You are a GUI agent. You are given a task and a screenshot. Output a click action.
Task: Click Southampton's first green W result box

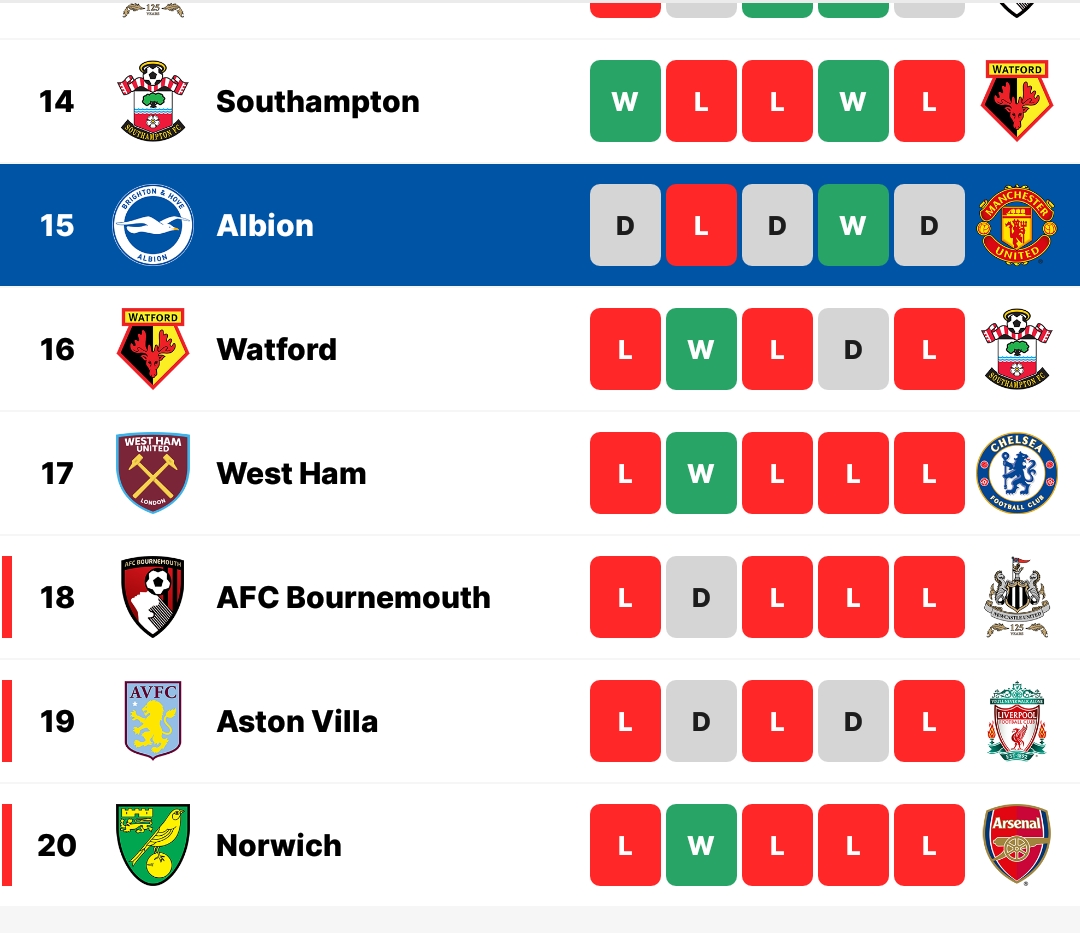pyautogui.click(x=625, y=101)
